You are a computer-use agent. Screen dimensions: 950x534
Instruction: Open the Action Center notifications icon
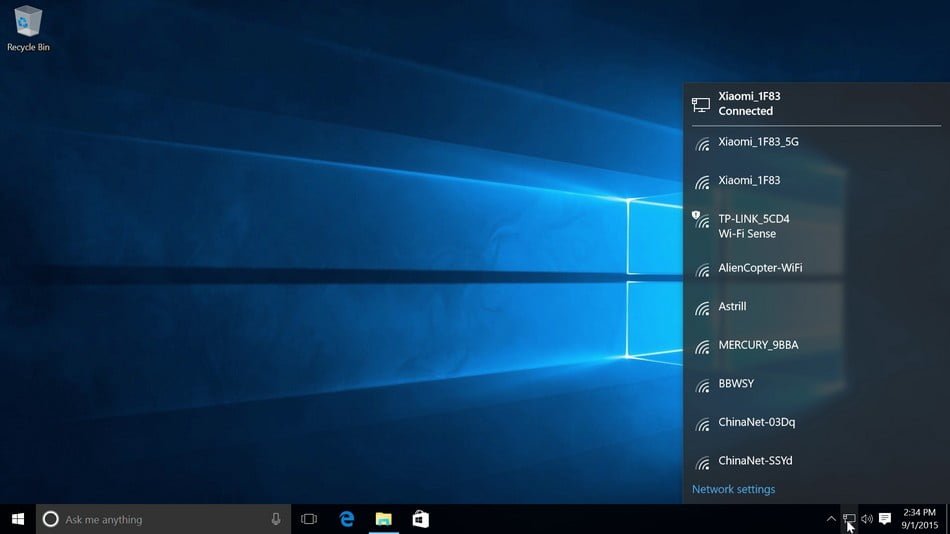point(885,519)
